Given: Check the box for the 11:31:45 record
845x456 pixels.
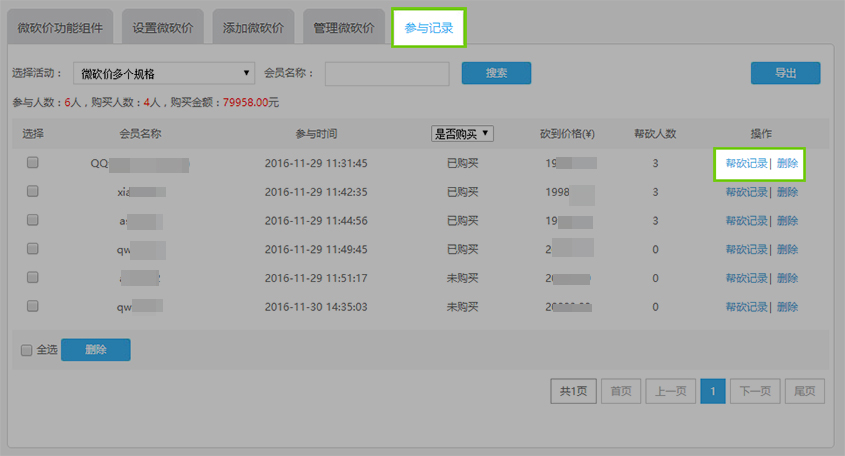Looking at the screenshot, I should pos(33,163).
